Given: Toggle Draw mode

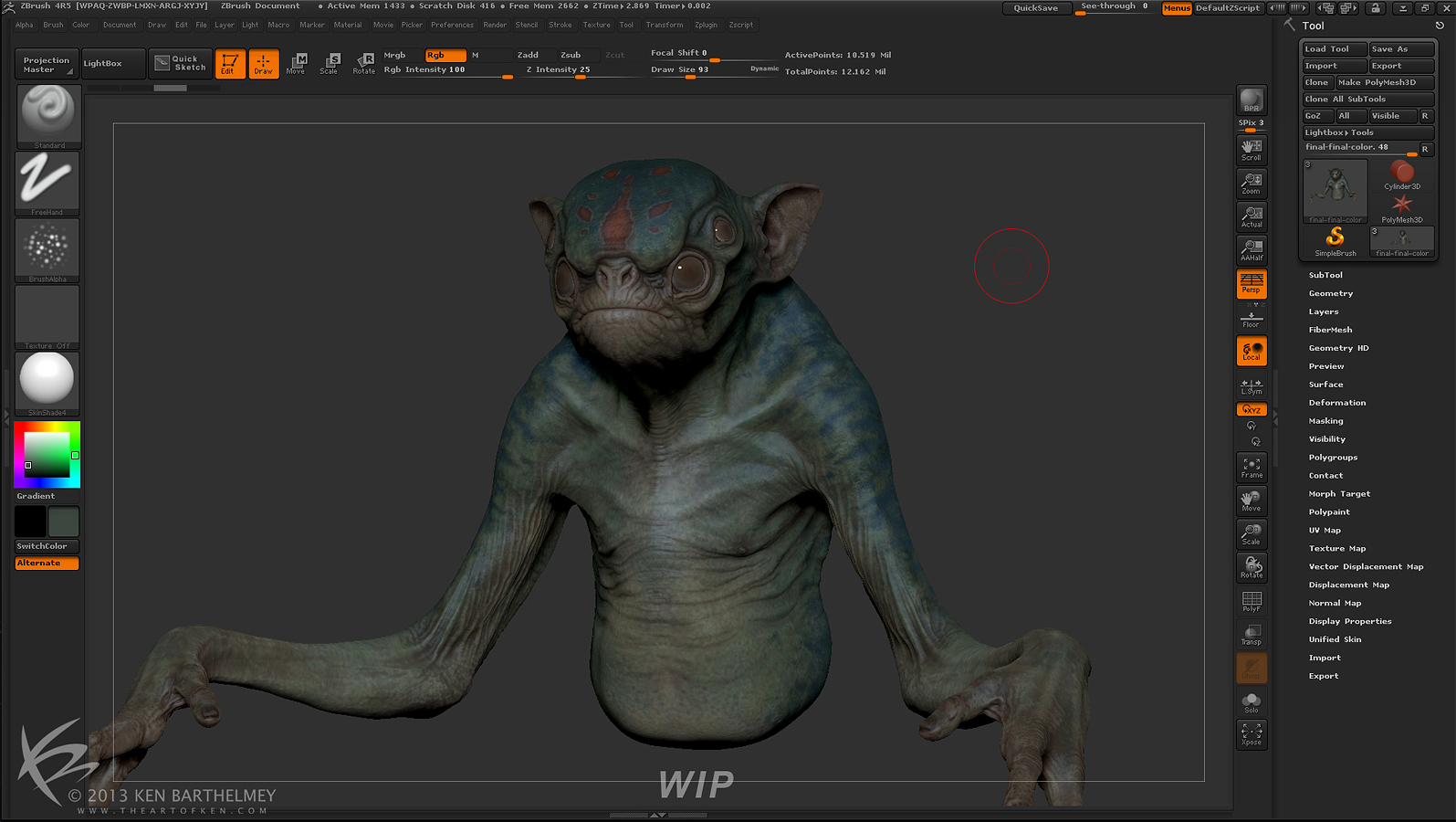Looking at the screenshot, I should (x=264, y=63).
